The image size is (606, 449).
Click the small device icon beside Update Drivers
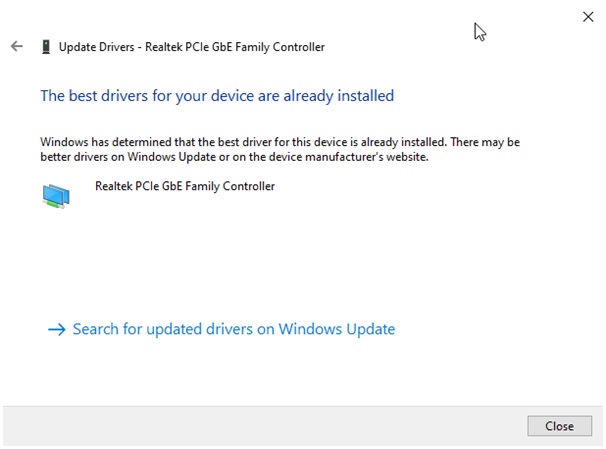(x=45, y=47)
